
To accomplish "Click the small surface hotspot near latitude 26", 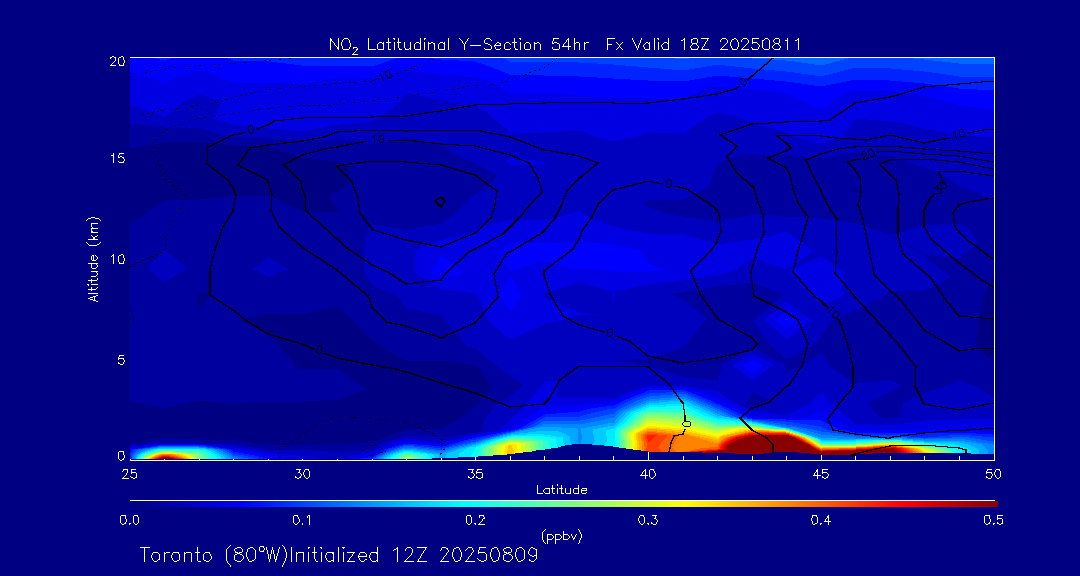I will (x=166, y=454).
